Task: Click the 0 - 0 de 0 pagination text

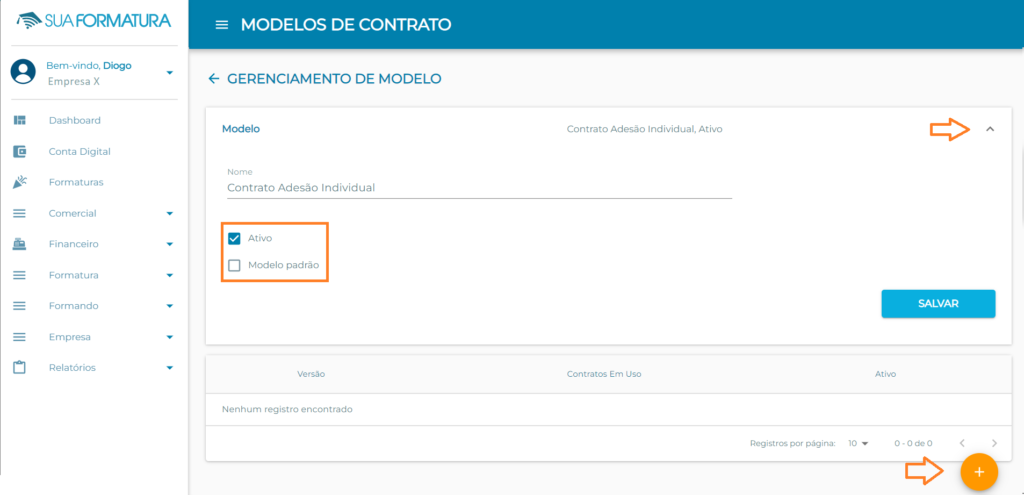Action: tap(913, 443)
